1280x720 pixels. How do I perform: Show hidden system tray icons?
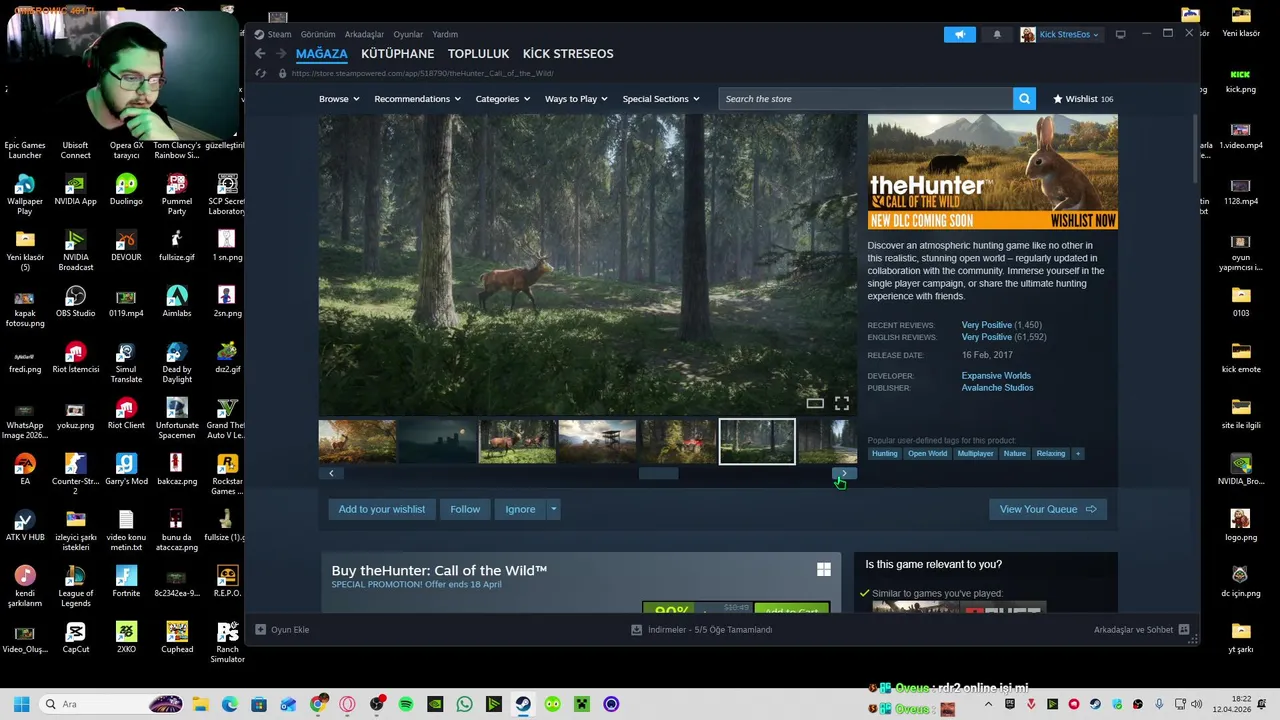point(990,704)
